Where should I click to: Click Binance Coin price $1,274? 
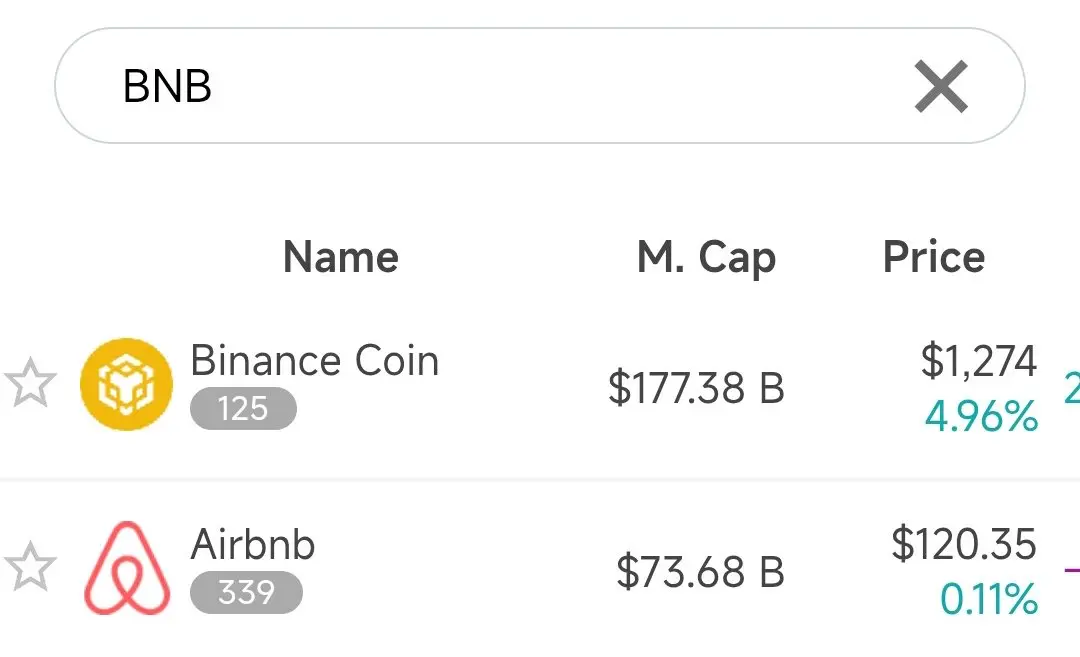tap(979, 361)
